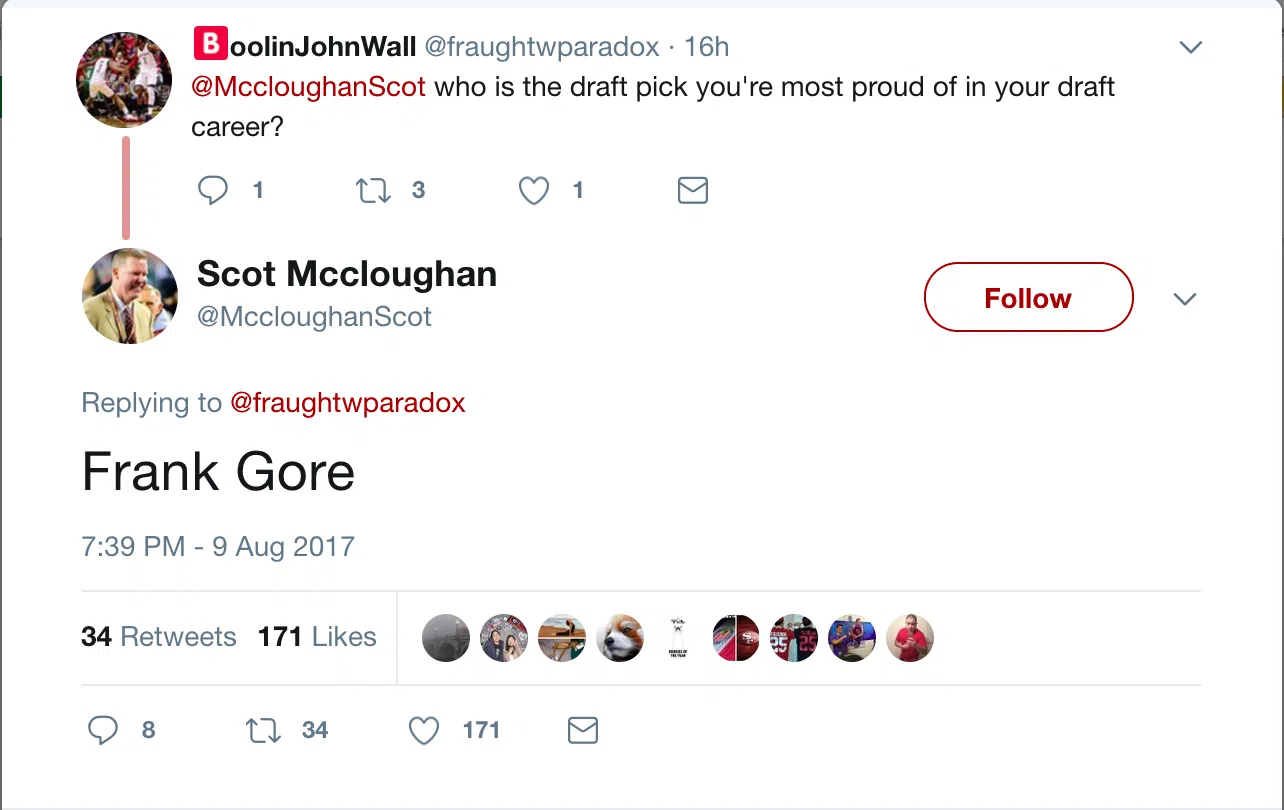View the list of 171 Likes
The width and height of the screenshot is (1284, 810).
(x=317, y=637)
